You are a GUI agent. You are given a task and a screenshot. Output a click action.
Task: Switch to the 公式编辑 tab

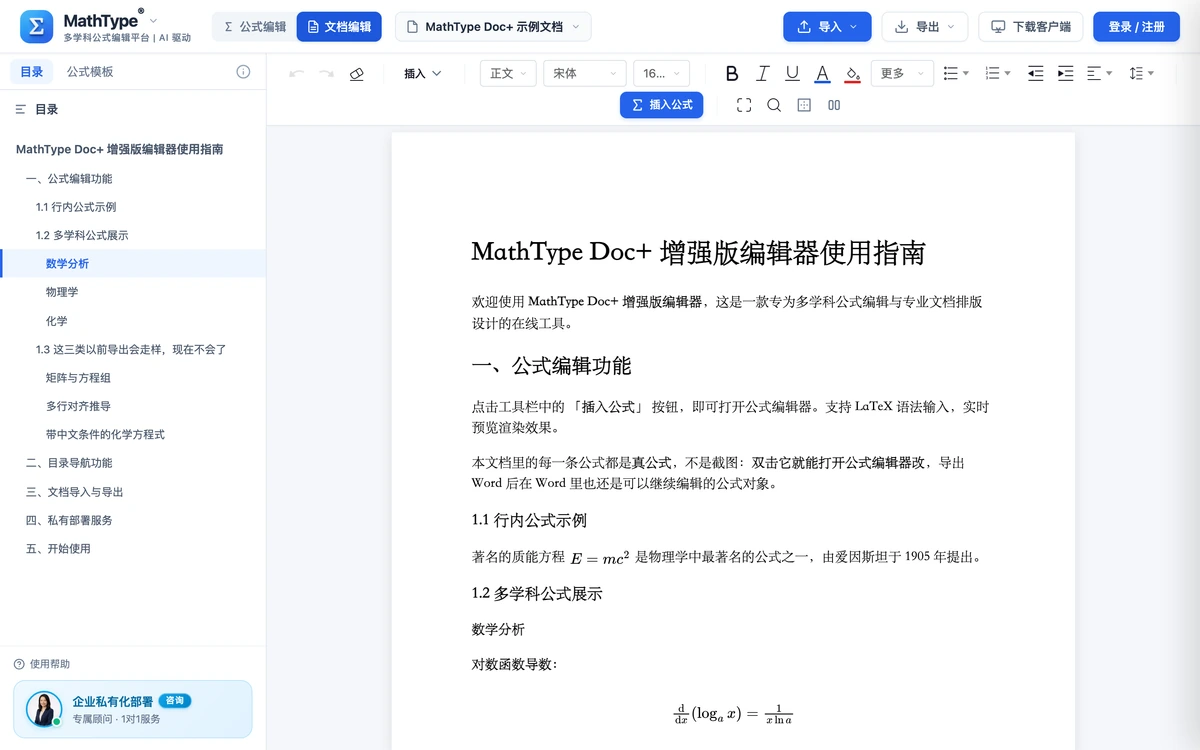pos(255,27)
